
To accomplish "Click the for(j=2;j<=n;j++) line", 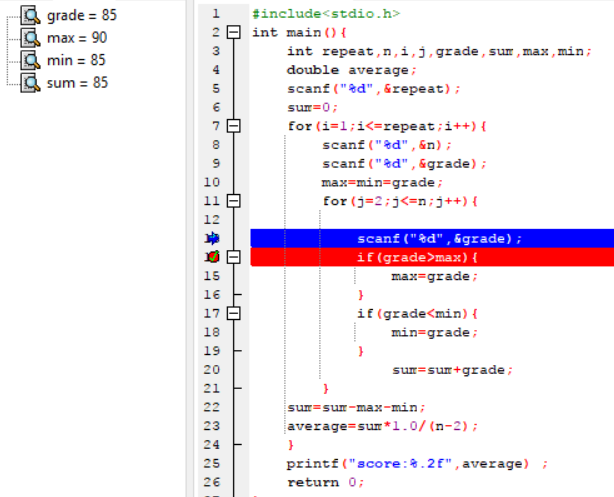I will (x=400, y=201).
